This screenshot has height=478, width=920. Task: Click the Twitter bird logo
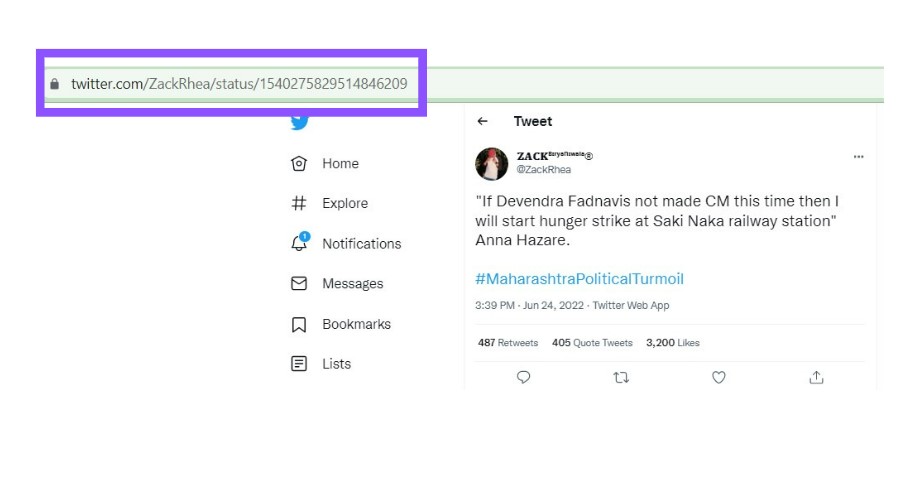pos(299,122)
